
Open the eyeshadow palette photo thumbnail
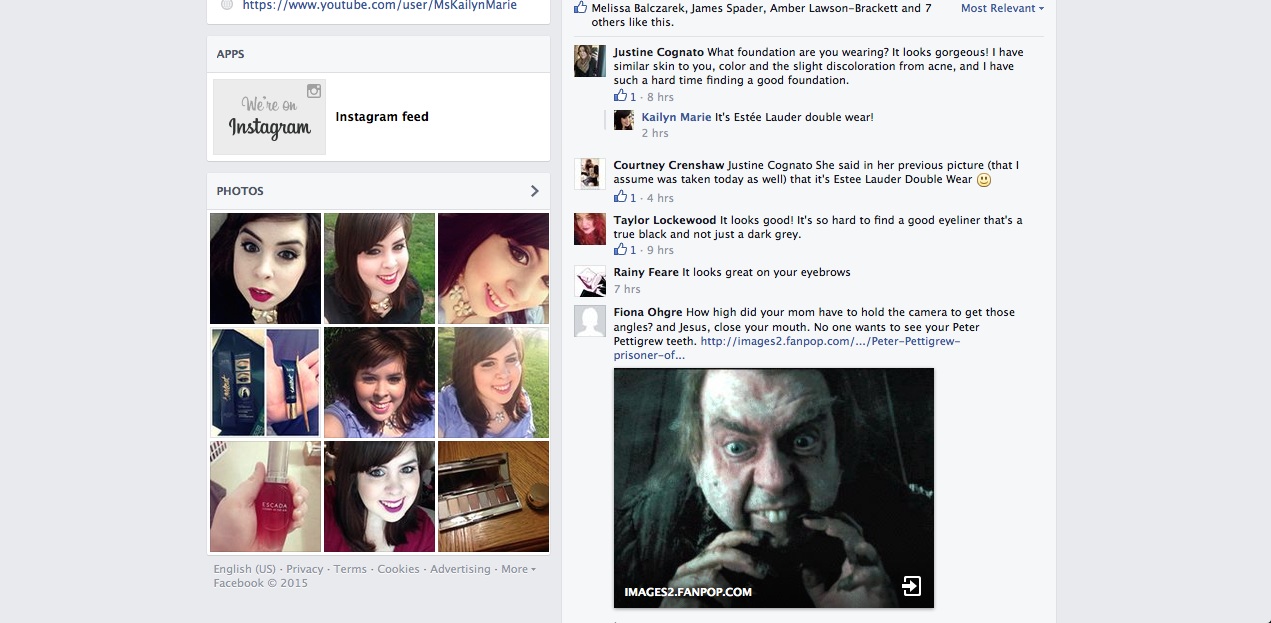[493, 497]
